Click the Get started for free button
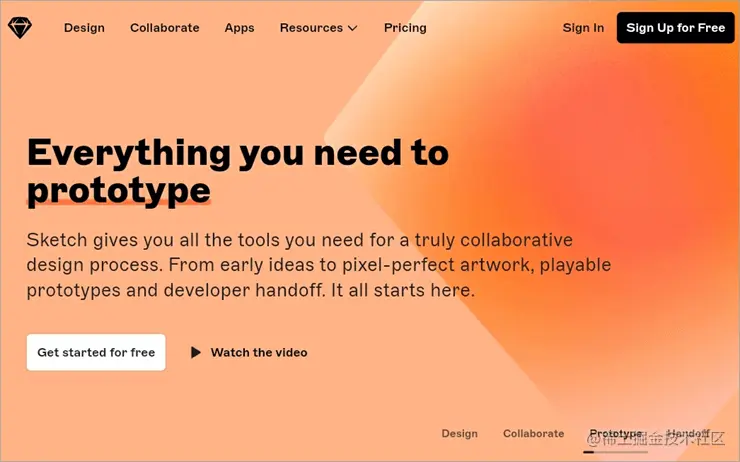 point(96,353)
